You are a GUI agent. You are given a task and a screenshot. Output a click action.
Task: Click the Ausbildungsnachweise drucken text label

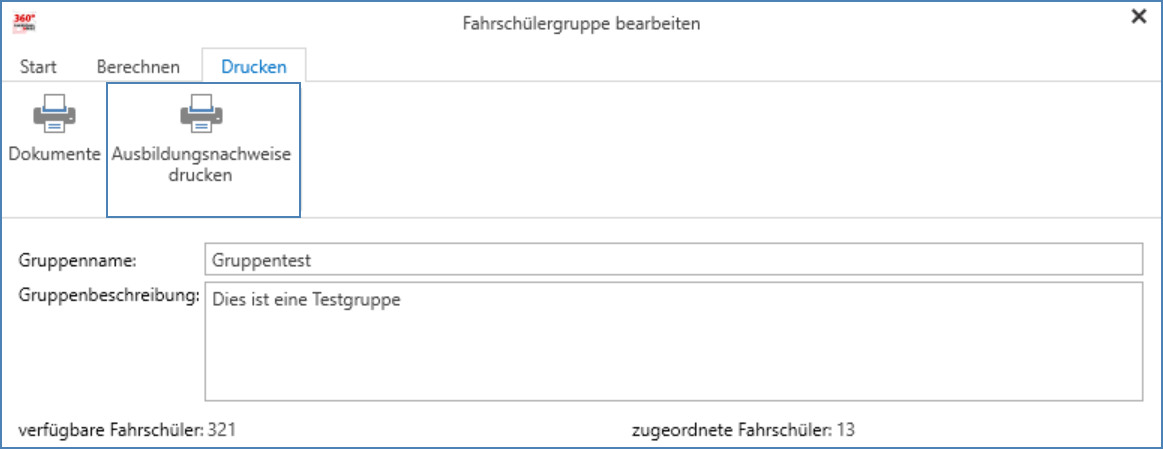click(202, 165)
